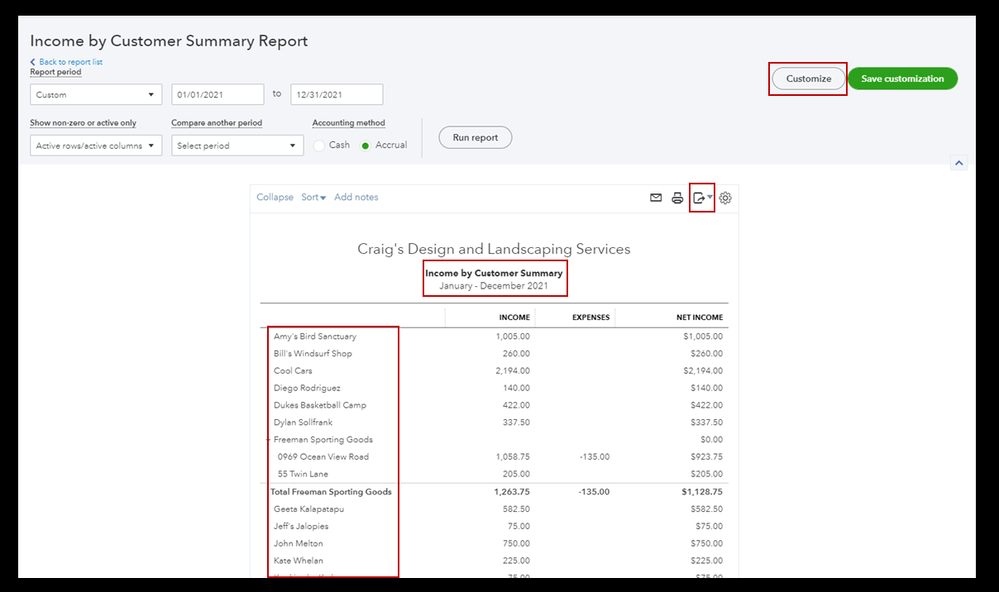Click the 55 Twin Lane sub-customer
Screen dimensions: 999x592
(303, 474)
